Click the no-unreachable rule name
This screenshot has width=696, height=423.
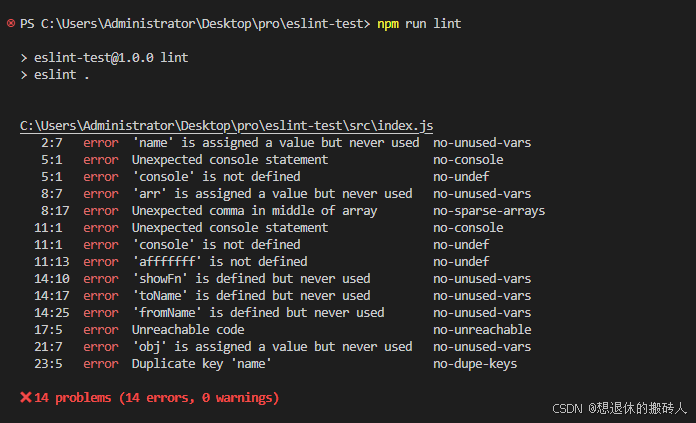[x=482, y=330]
